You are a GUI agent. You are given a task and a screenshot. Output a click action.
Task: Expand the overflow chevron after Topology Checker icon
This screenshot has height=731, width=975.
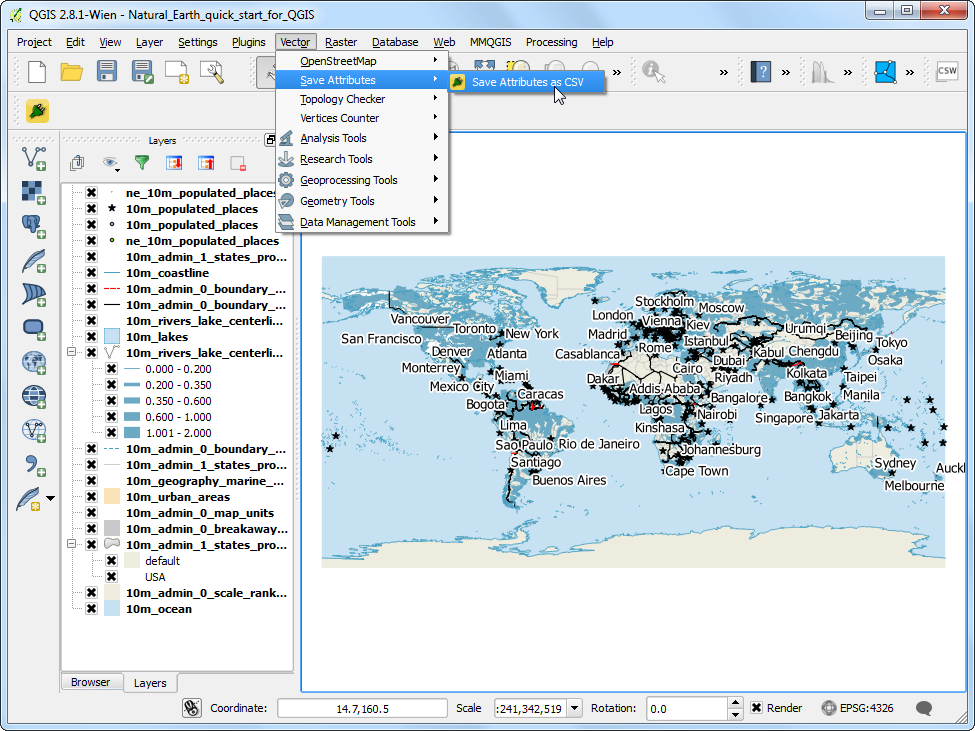click(910, 72)
